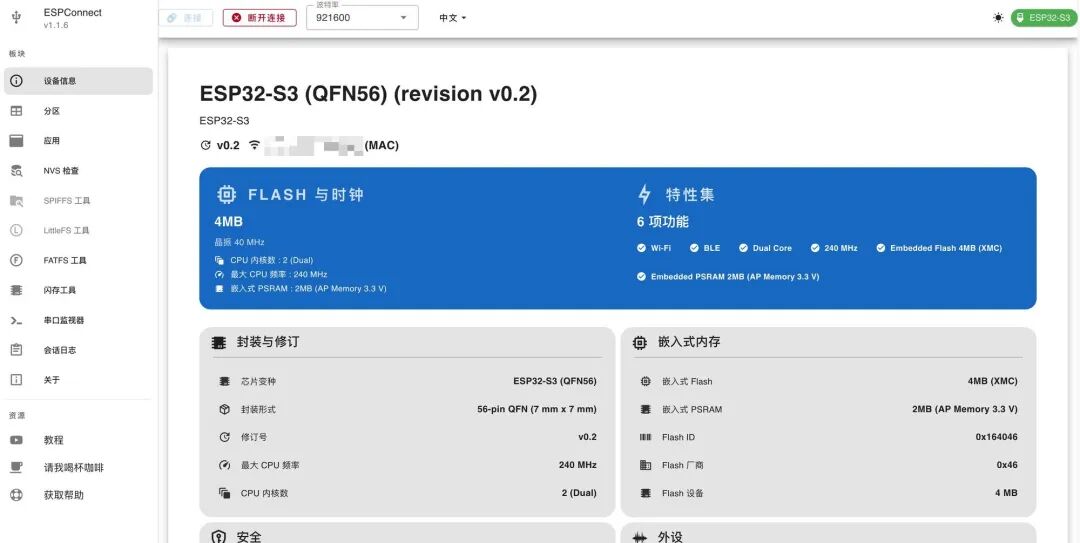Screen dimensions: 1080x543
Task: Click the chip icon in 嵌入式内存 header
Action: tap(640, 342)
